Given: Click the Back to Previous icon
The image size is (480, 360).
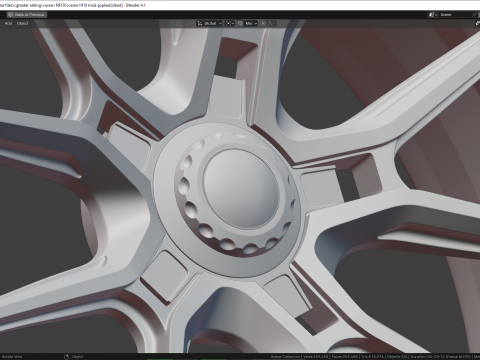Looking at the screenshot, I should point(10,15).
